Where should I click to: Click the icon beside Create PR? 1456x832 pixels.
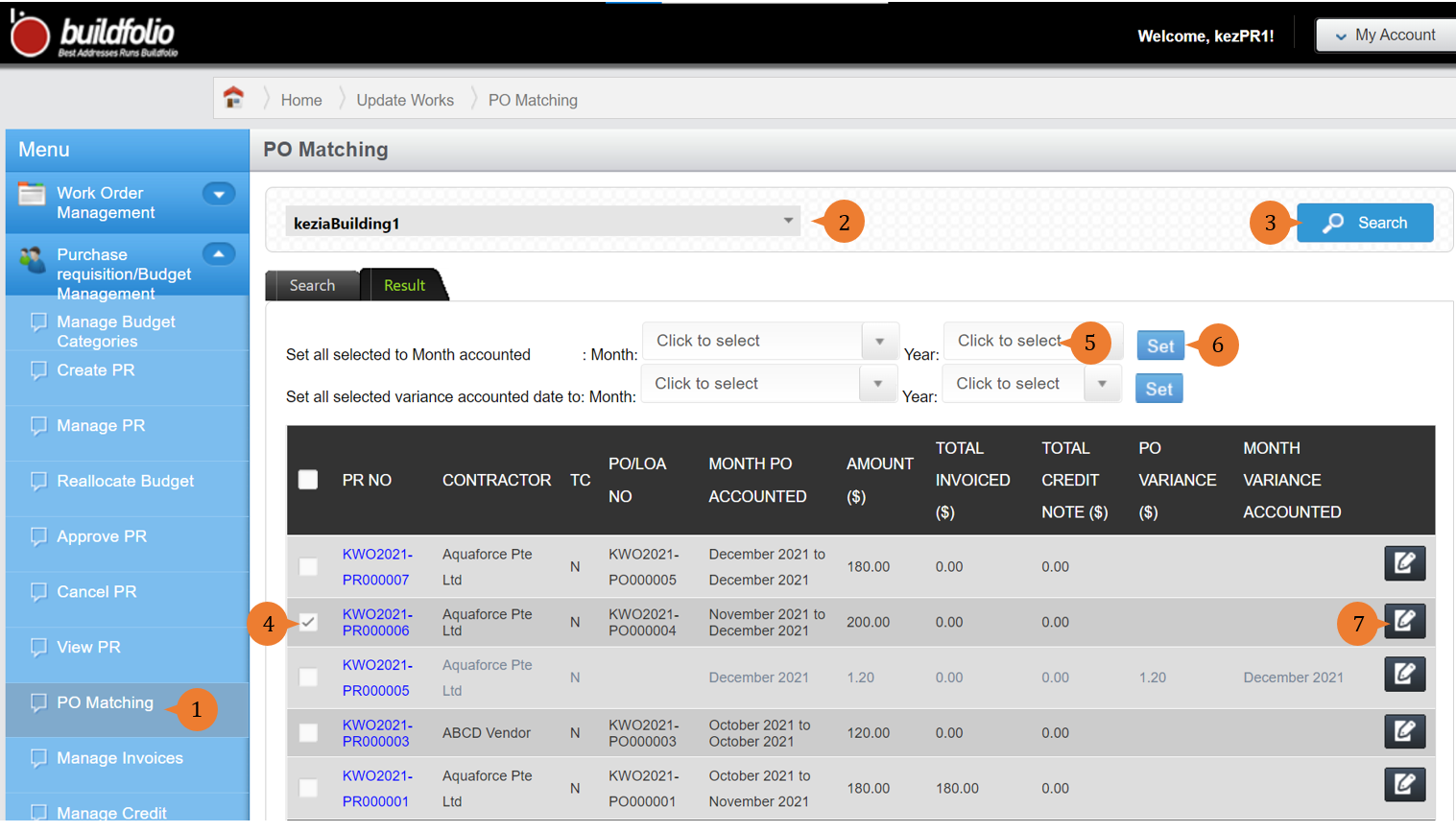[x=38, y=369]
